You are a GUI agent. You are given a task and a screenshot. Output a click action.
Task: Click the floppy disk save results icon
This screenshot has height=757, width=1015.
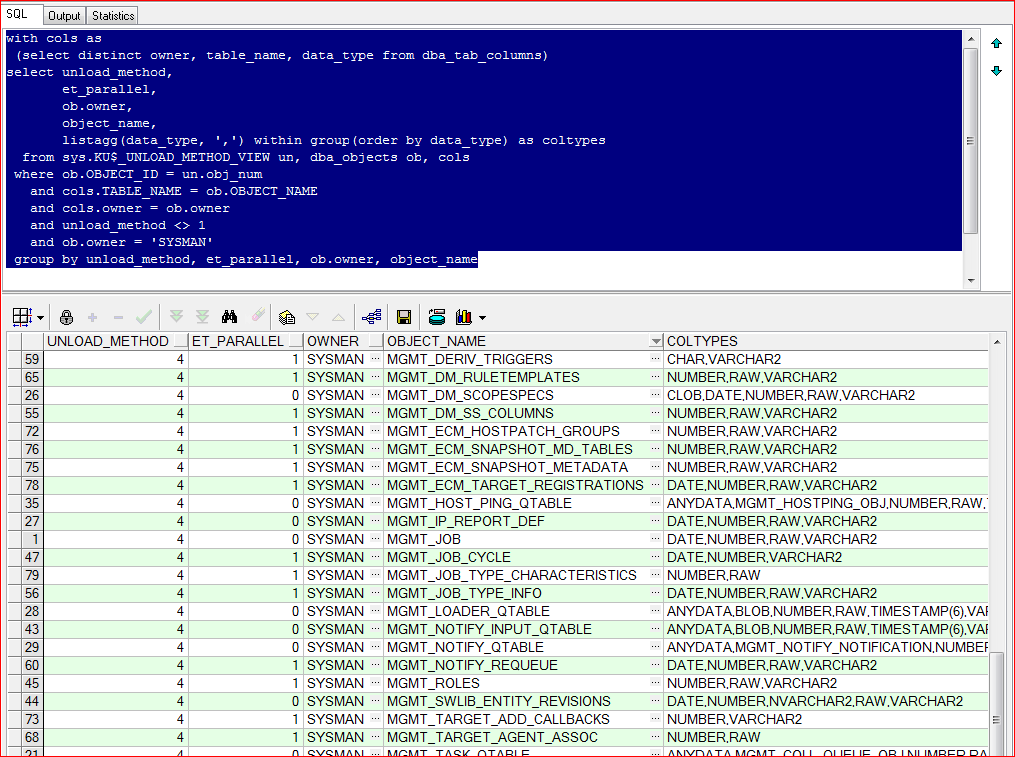tap(404, 317)
